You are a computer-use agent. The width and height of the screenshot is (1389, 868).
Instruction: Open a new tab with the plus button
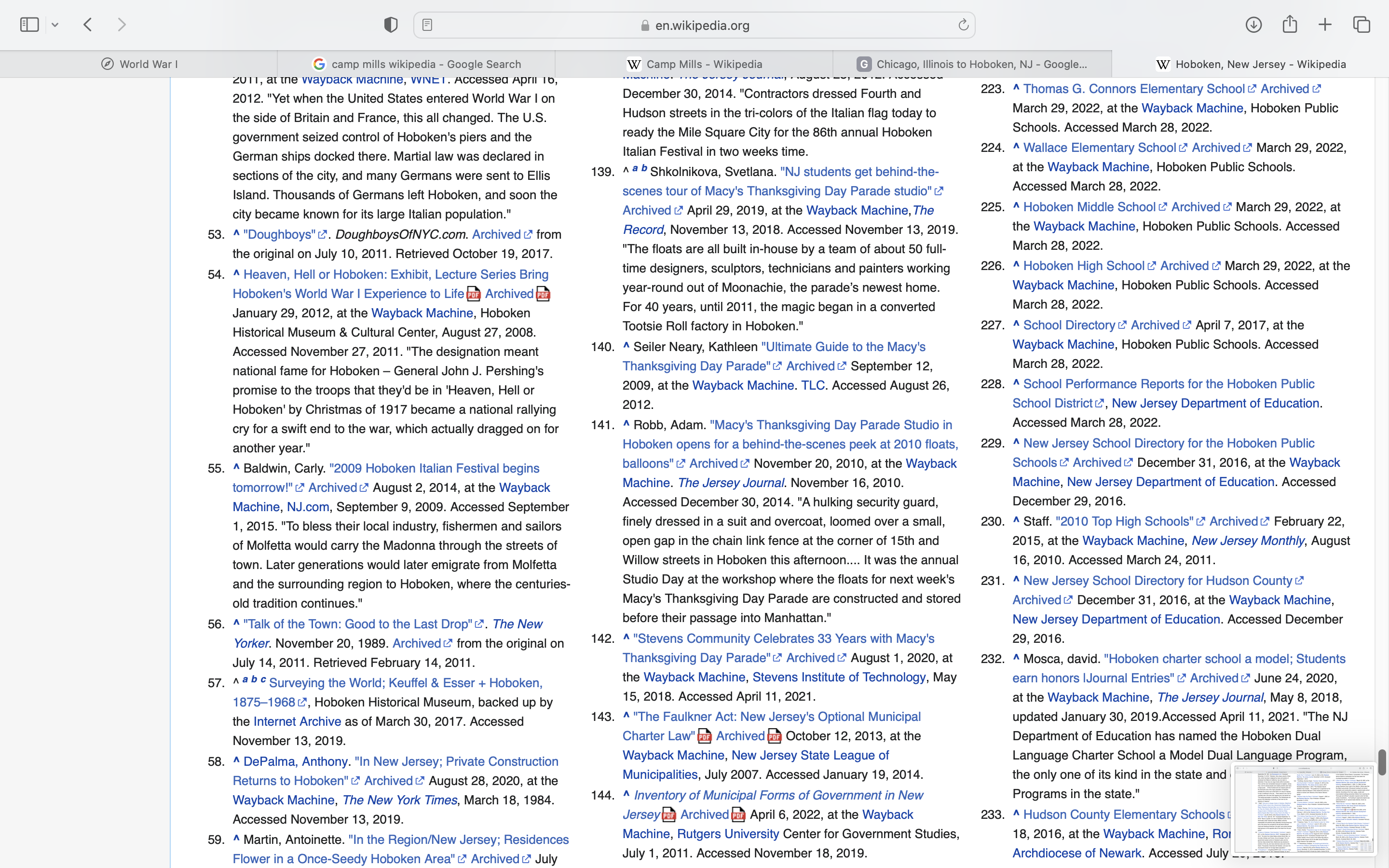(x=1325, y=25)
